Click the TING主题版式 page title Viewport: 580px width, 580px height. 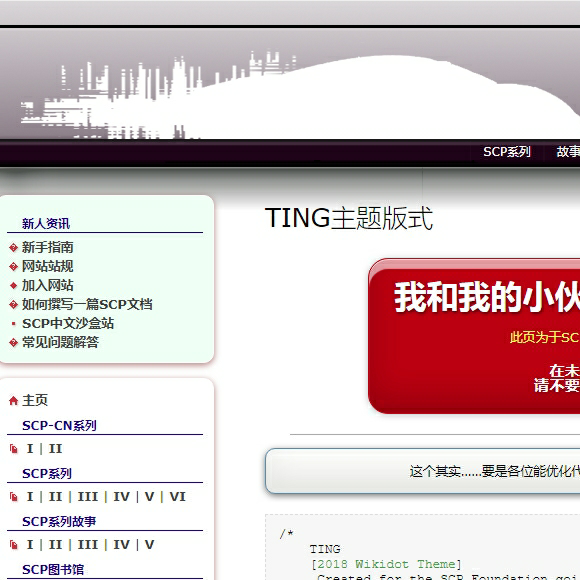tap(349, 218)
